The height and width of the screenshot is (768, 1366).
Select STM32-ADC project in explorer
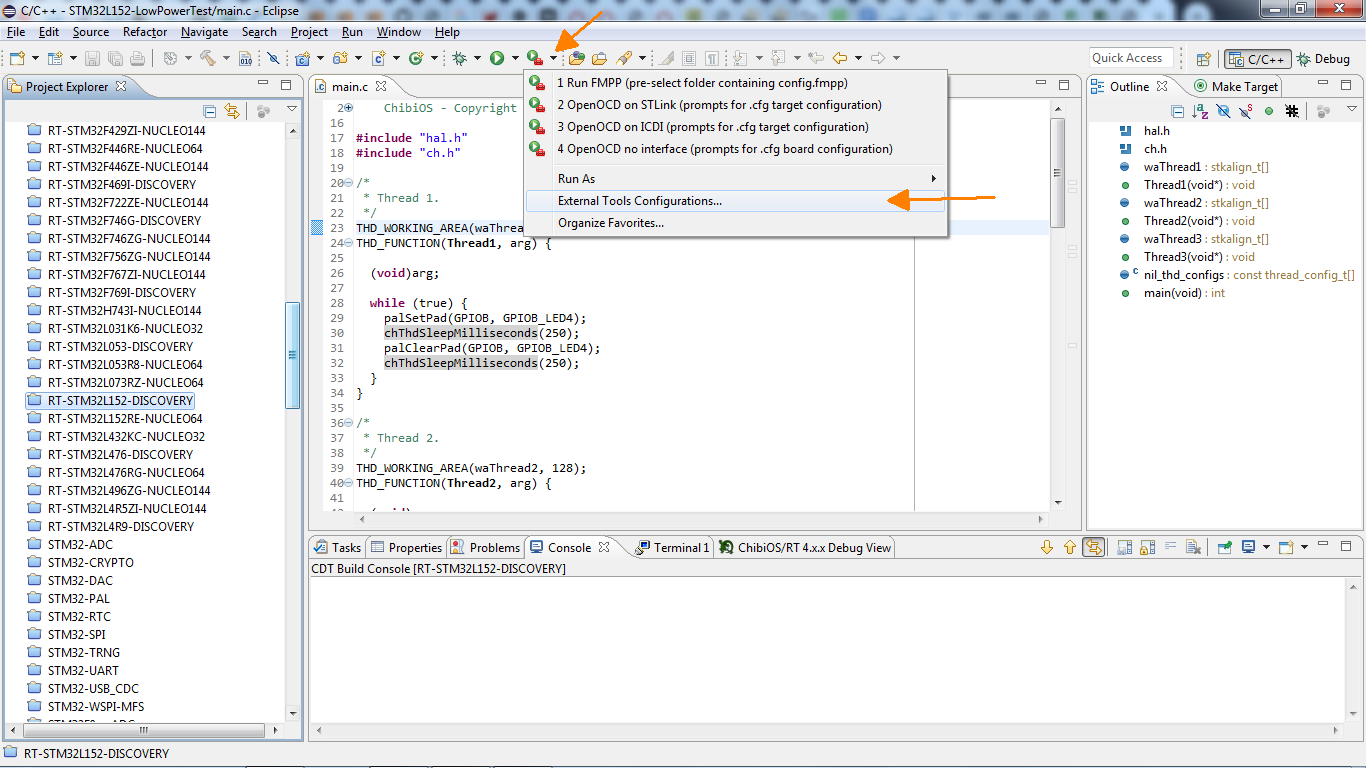(x=80, y=545)
